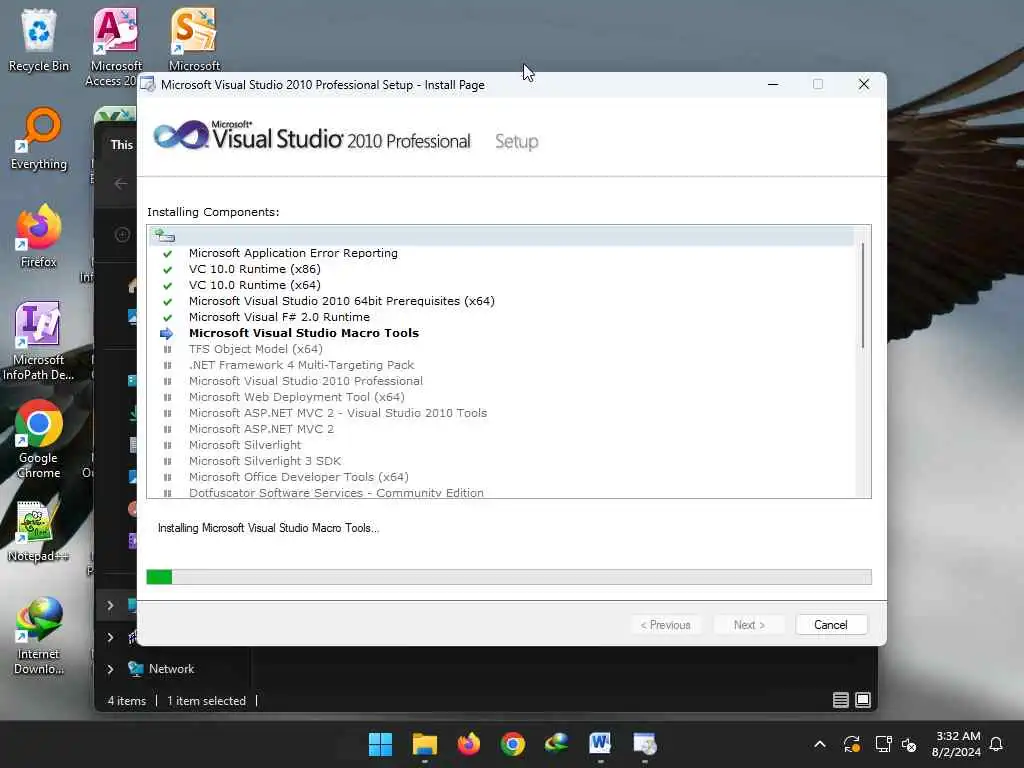Show hidden system tray icons
The height and width of the screenshot is (768, 1024).
point(820,744)
